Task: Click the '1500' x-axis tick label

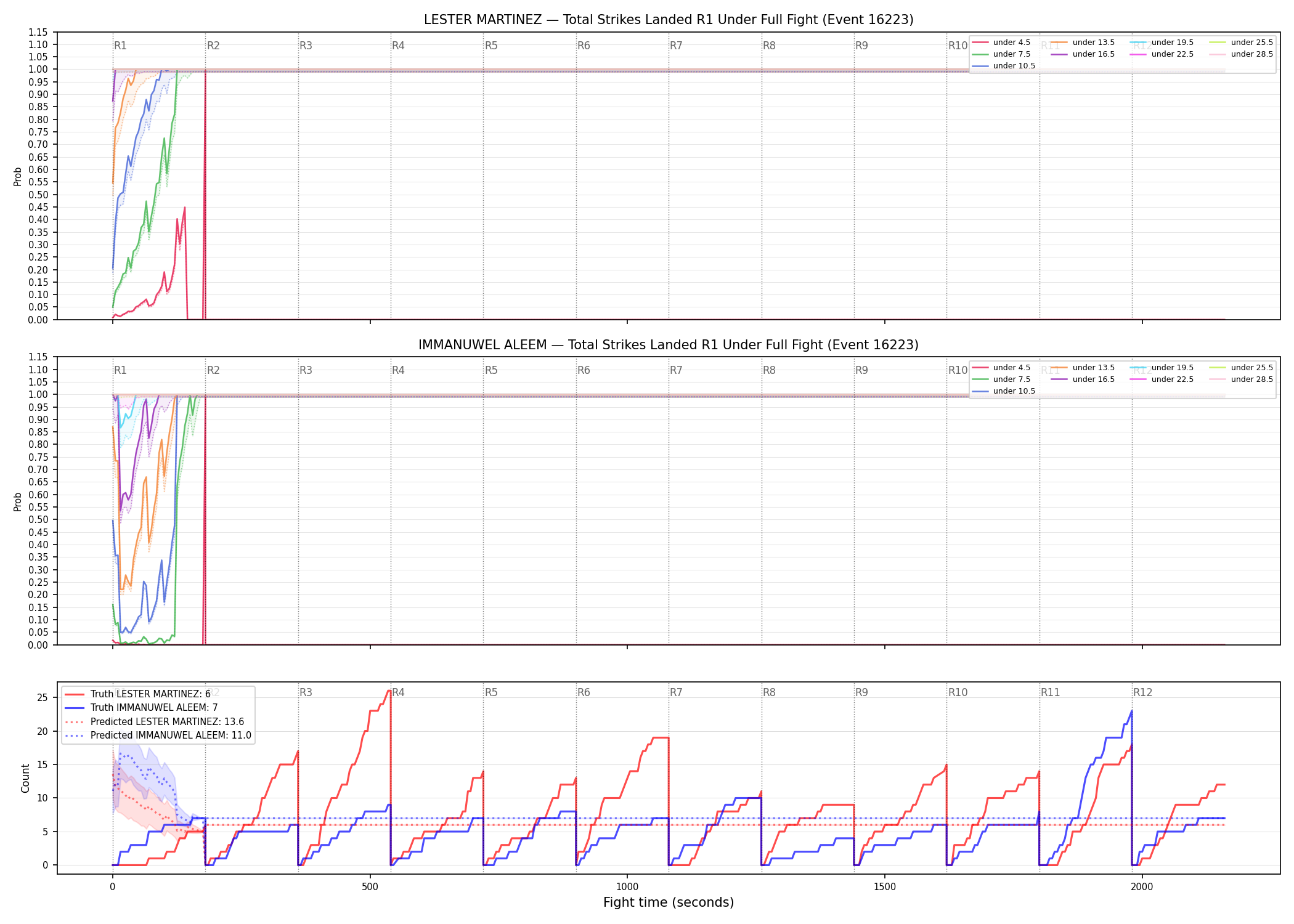Action: pyautogui.click(x=885, y=887)
